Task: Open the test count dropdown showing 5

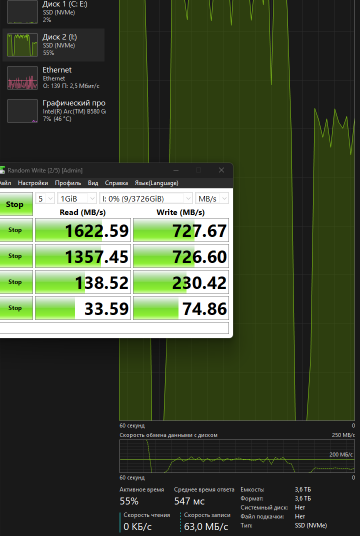Action: (45, 199)
